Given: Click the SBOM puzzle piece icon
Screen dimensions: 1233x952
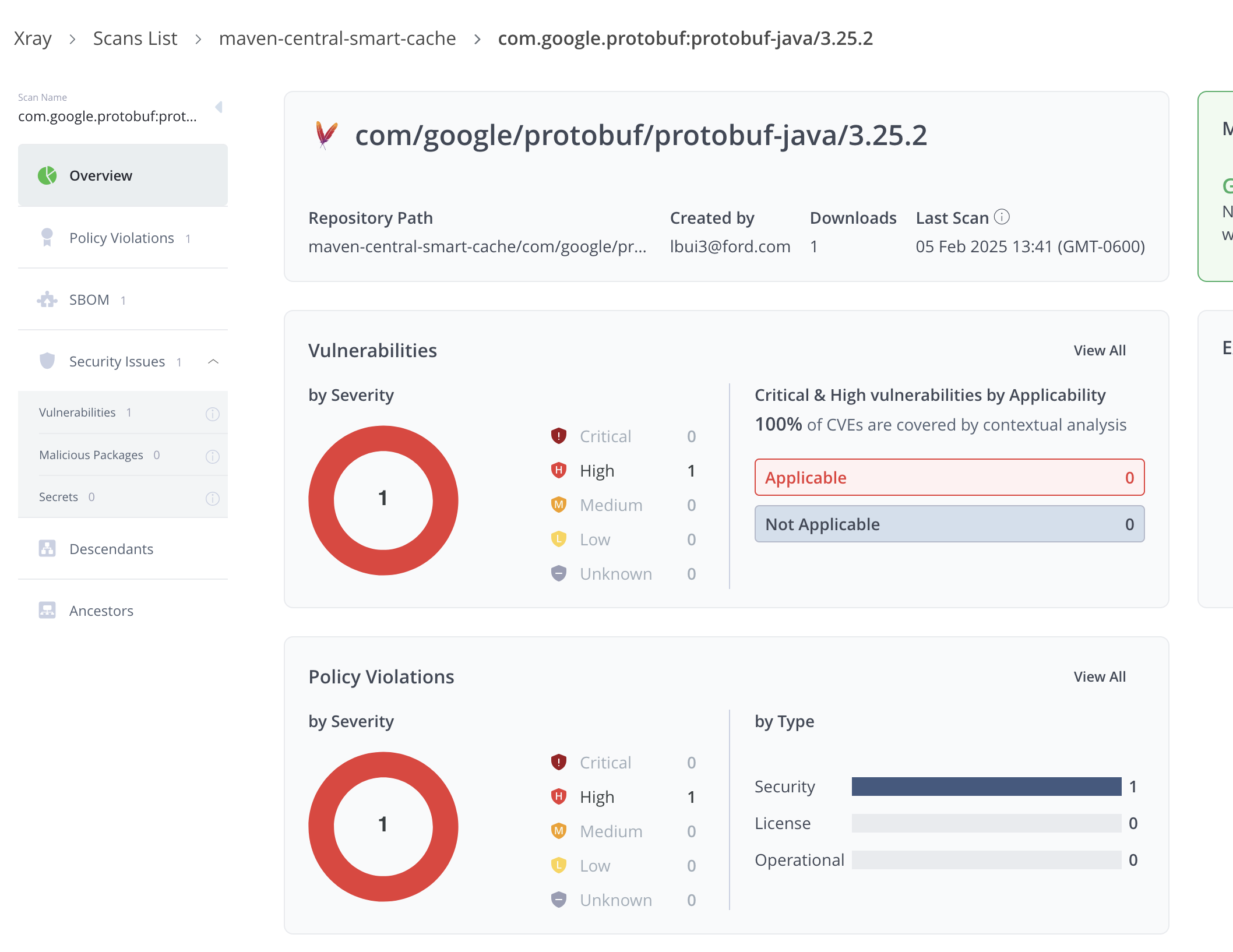Looking at the screenshot, I should 47,299.
